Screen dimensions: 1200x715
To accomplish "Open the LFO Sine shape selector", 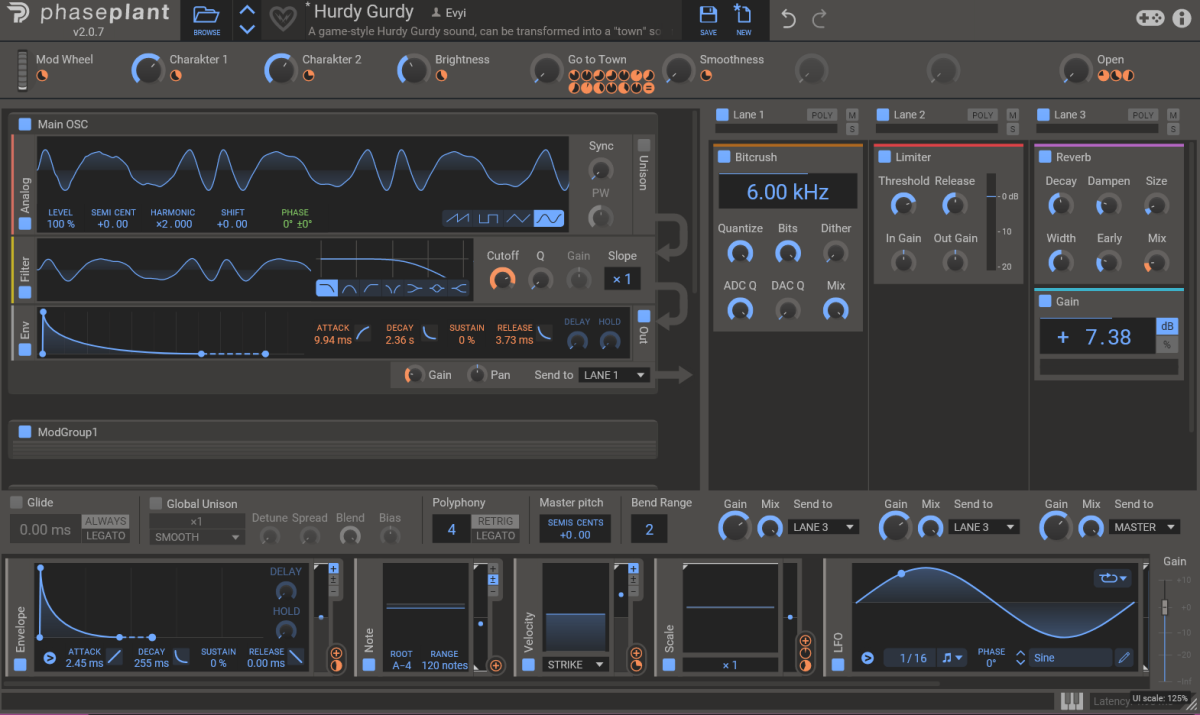I will pyautogui.click(x=1071, y=658).
